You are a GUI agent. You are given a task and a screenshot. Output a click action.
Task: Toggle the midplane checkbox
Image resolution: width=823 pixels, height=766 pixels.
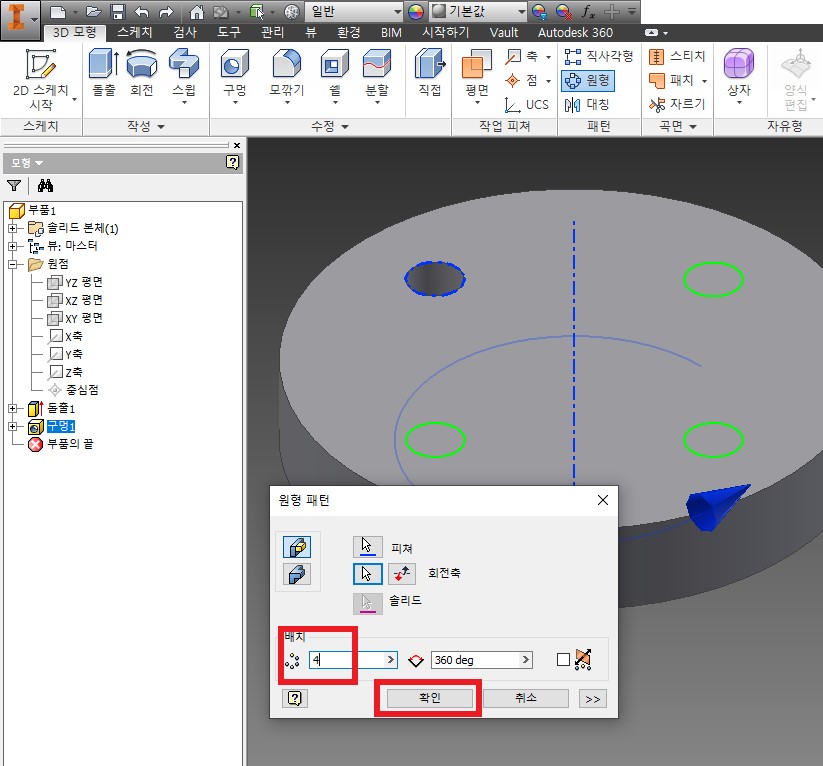coord(563,659)
